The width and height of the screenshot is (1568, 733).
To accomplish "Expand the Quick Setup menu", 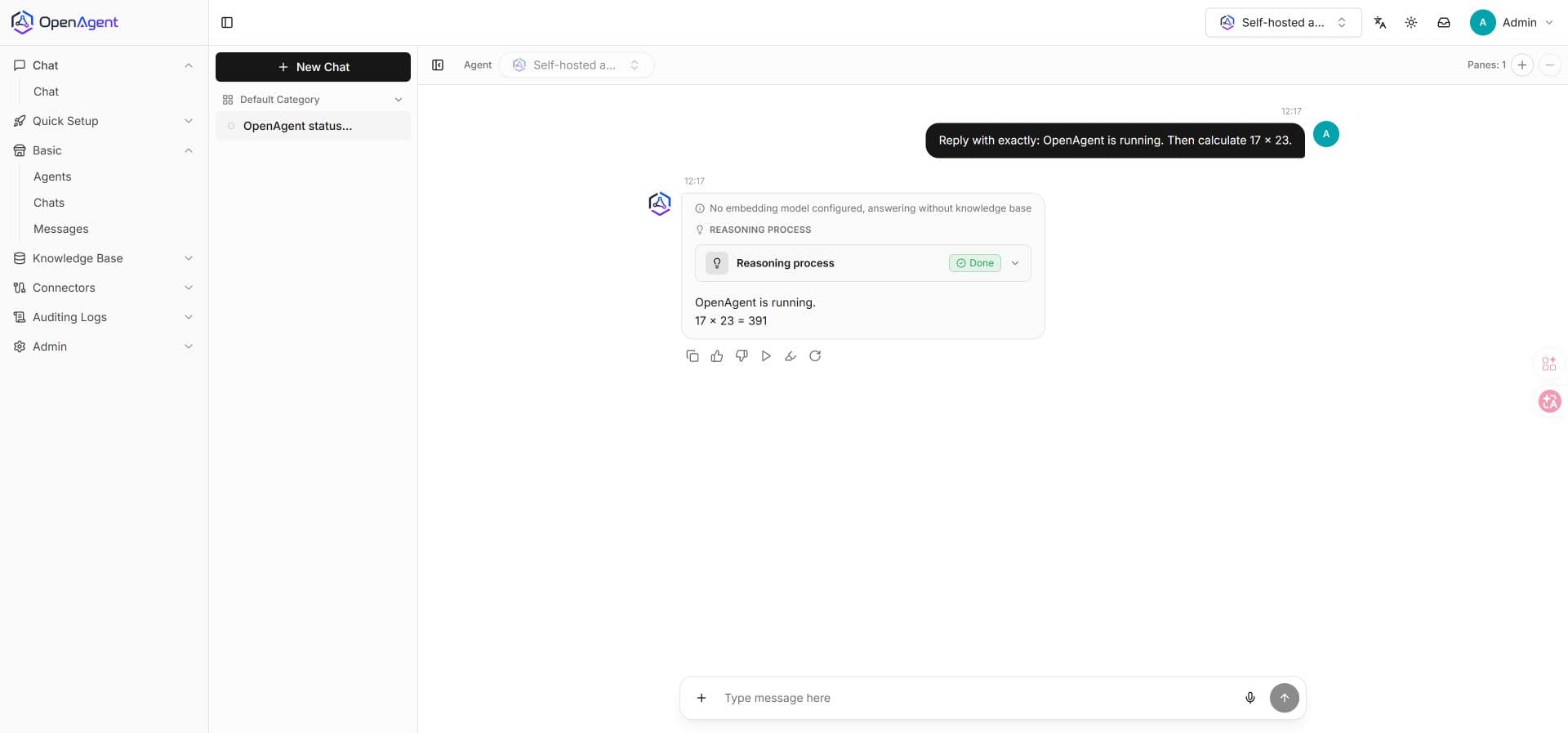I will point(104,121).
